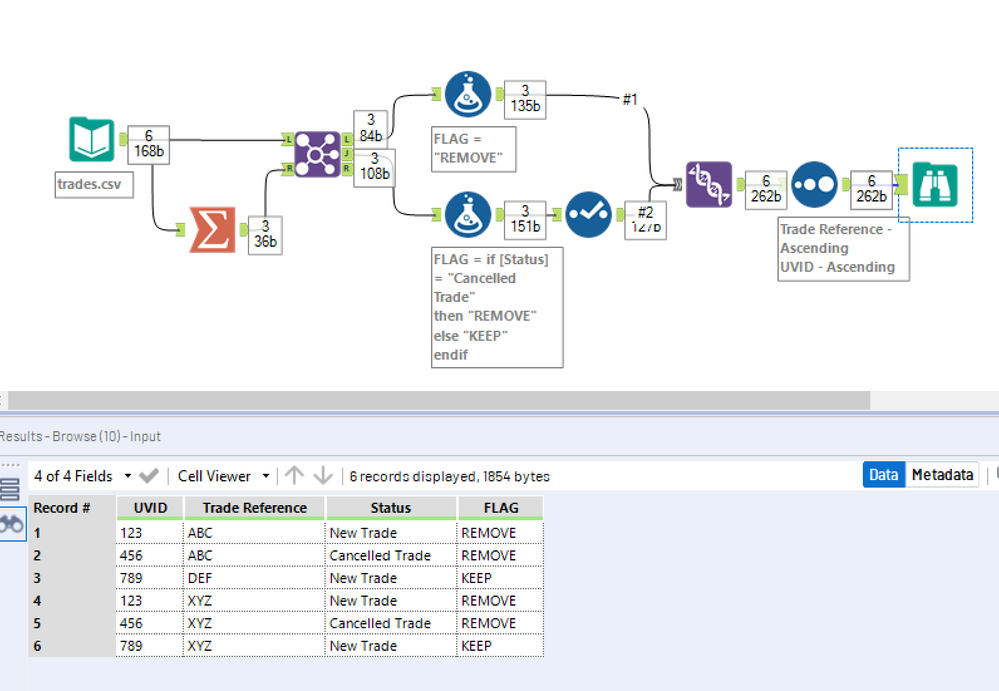The height and width of the screenshot is (691, 999).
Task: Click New Trade status in row 3
Action: (391, 578)
